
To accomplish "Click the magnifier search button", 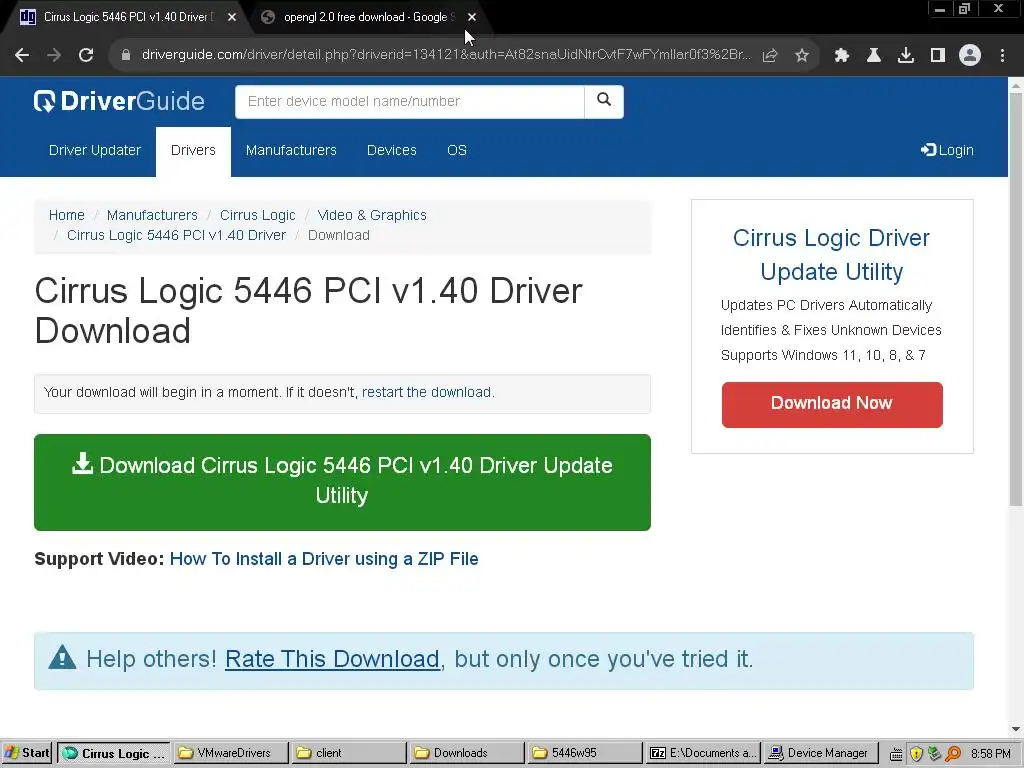I will click(x=604, y=101).
